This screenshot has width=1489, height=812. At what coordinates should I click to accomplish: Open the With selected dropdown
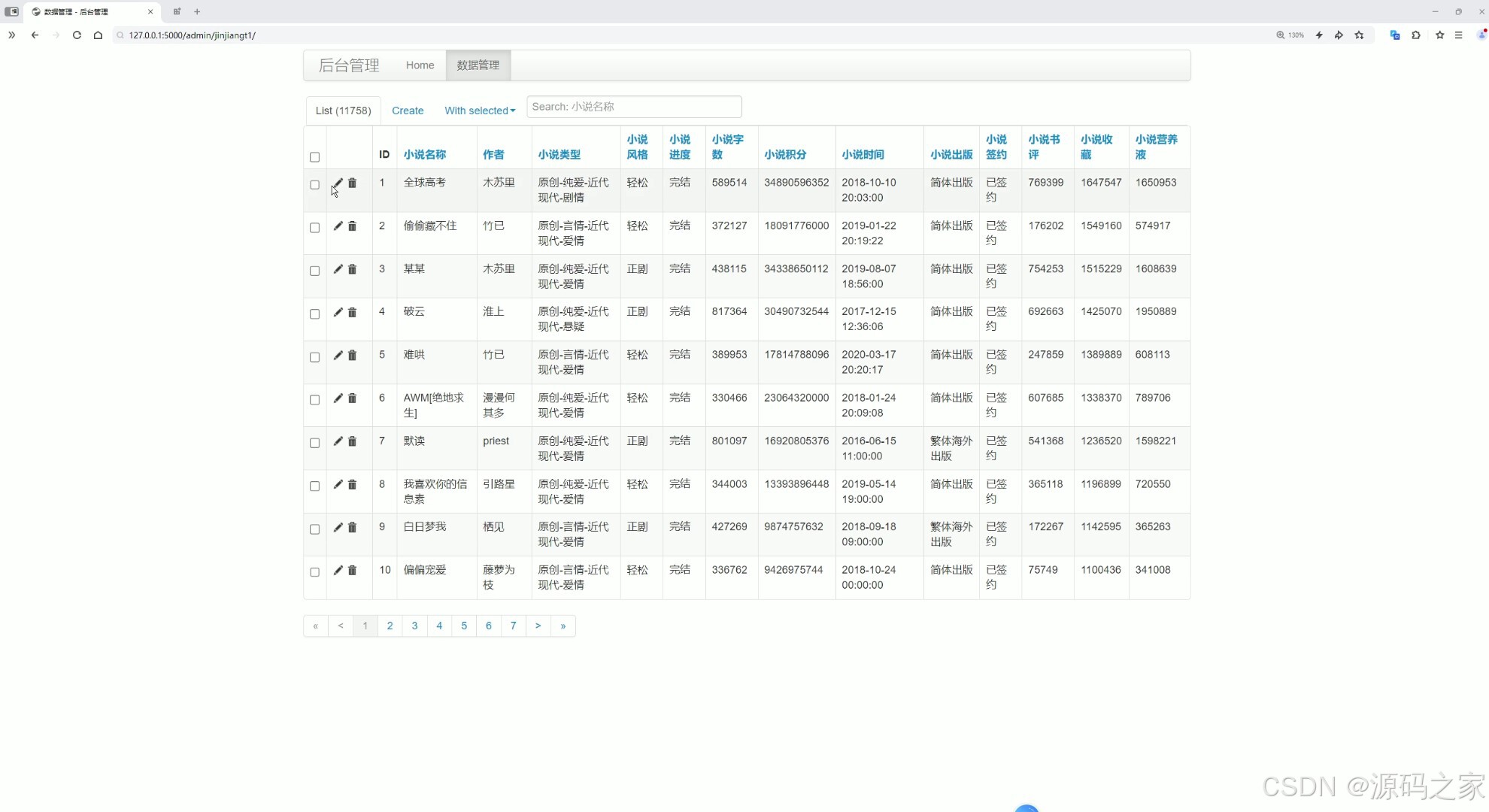coord(480,111)
